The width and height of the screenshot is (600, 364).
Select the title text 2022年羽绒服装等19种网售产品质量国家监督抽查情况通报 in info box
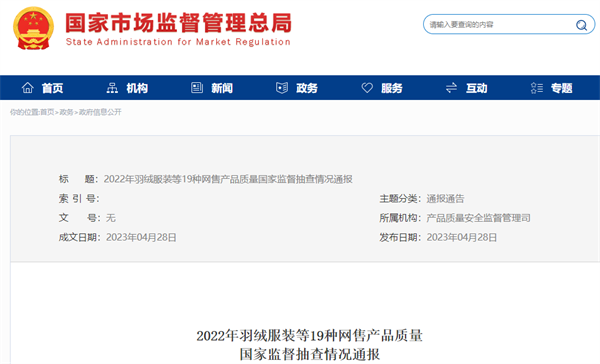[x=228, y=179]
